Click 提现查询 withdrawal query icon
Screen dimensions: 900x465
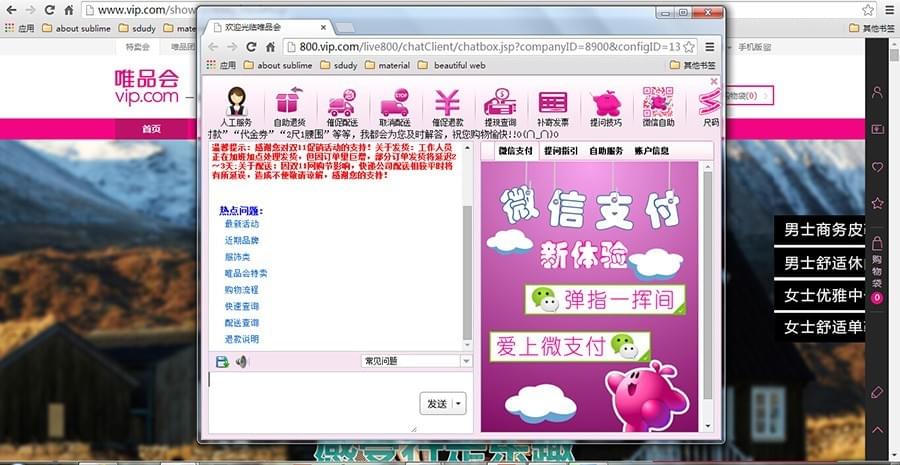tap(500, 107)
